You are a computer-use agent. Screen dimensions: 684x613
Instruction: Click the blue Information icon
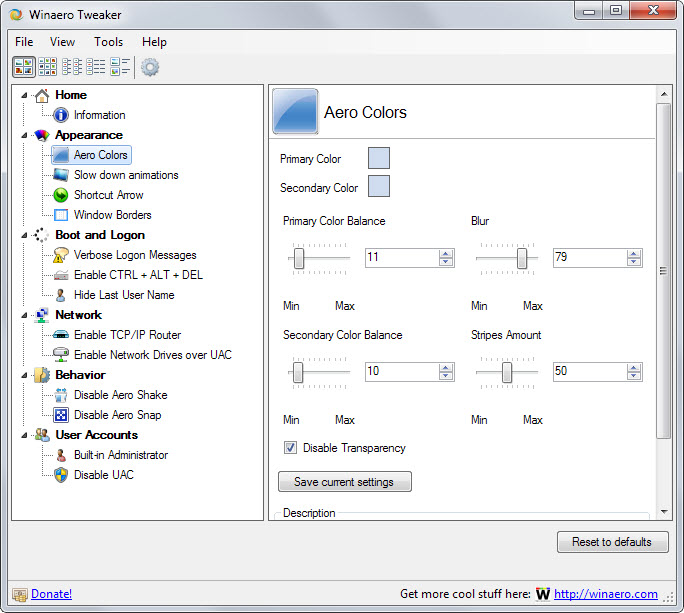[61, 115]
